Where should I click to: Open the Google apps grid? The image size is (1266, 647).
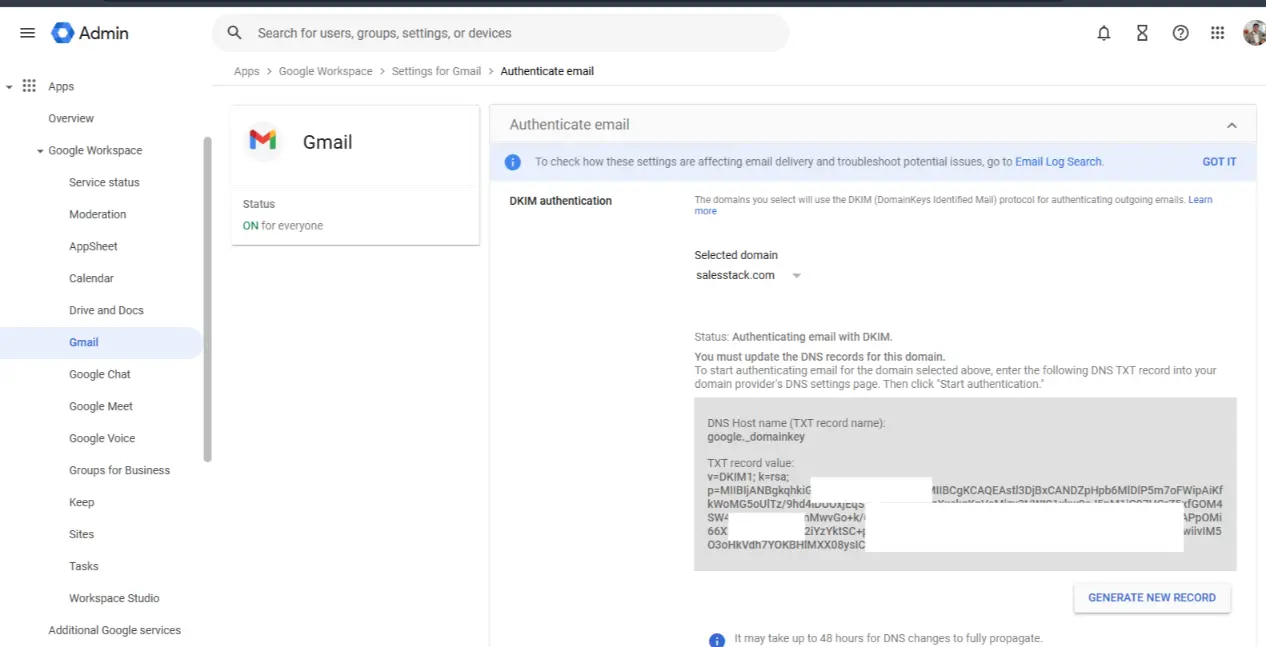[1217, 33]
